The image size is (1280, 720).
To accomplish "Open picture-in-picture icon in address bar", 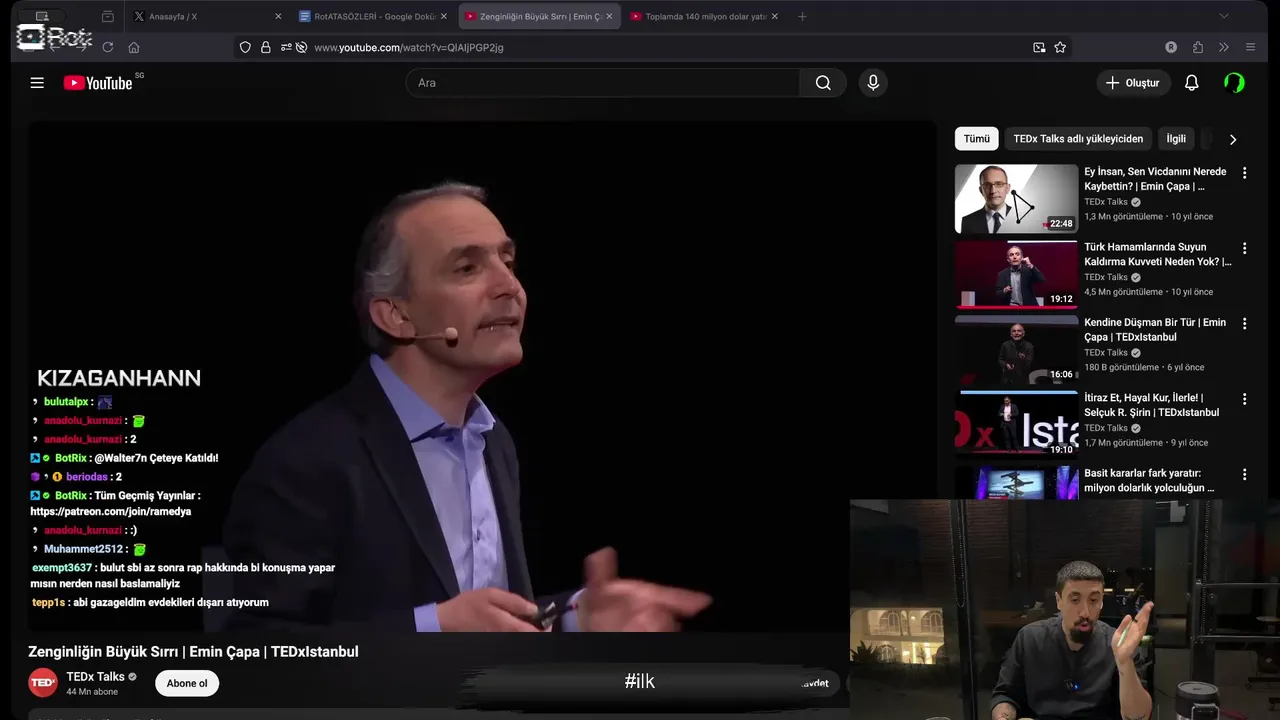I will [1039, 47].
